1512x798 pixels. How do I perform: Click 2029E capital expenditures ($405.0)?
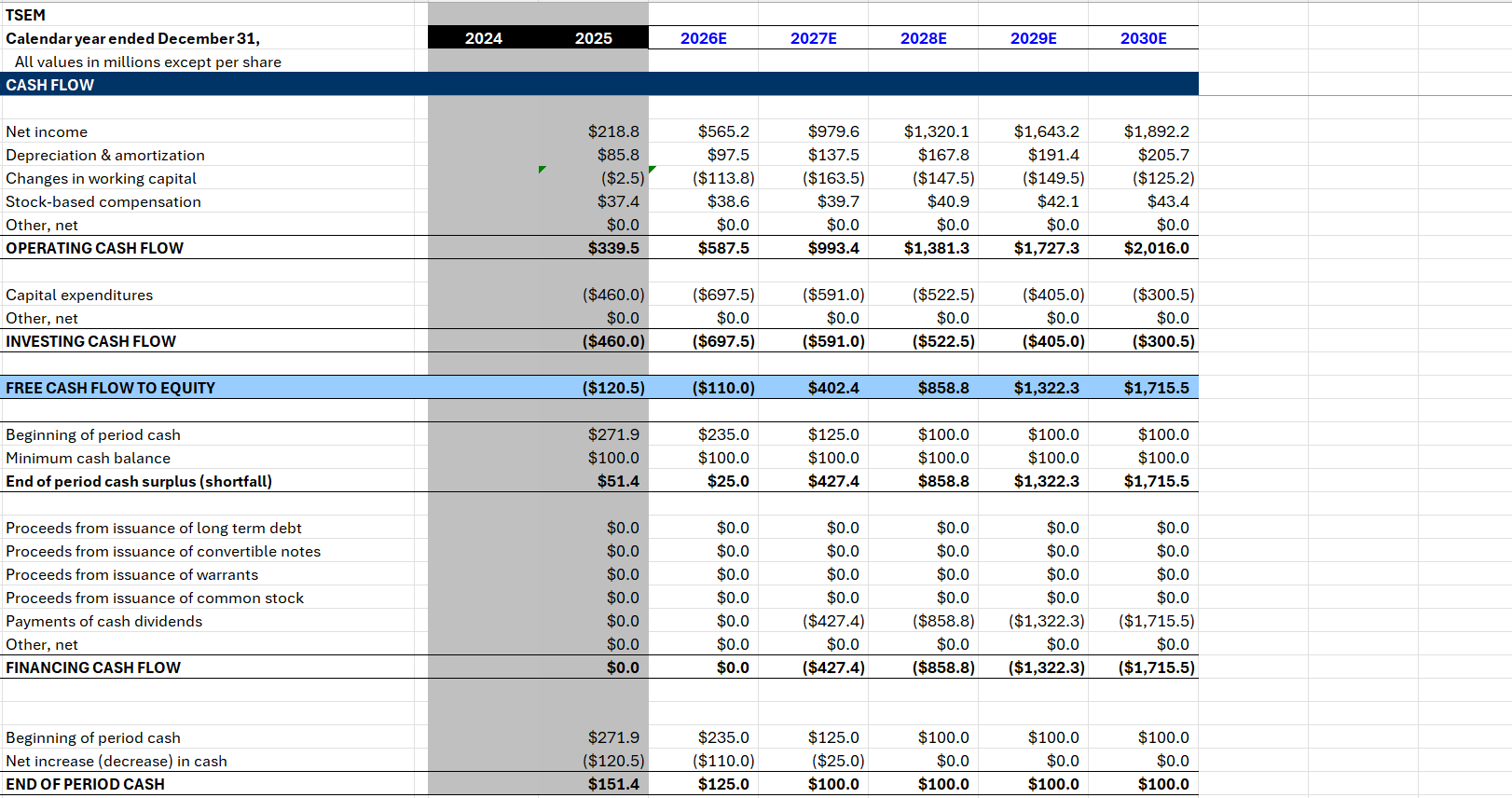[1053, 295]
